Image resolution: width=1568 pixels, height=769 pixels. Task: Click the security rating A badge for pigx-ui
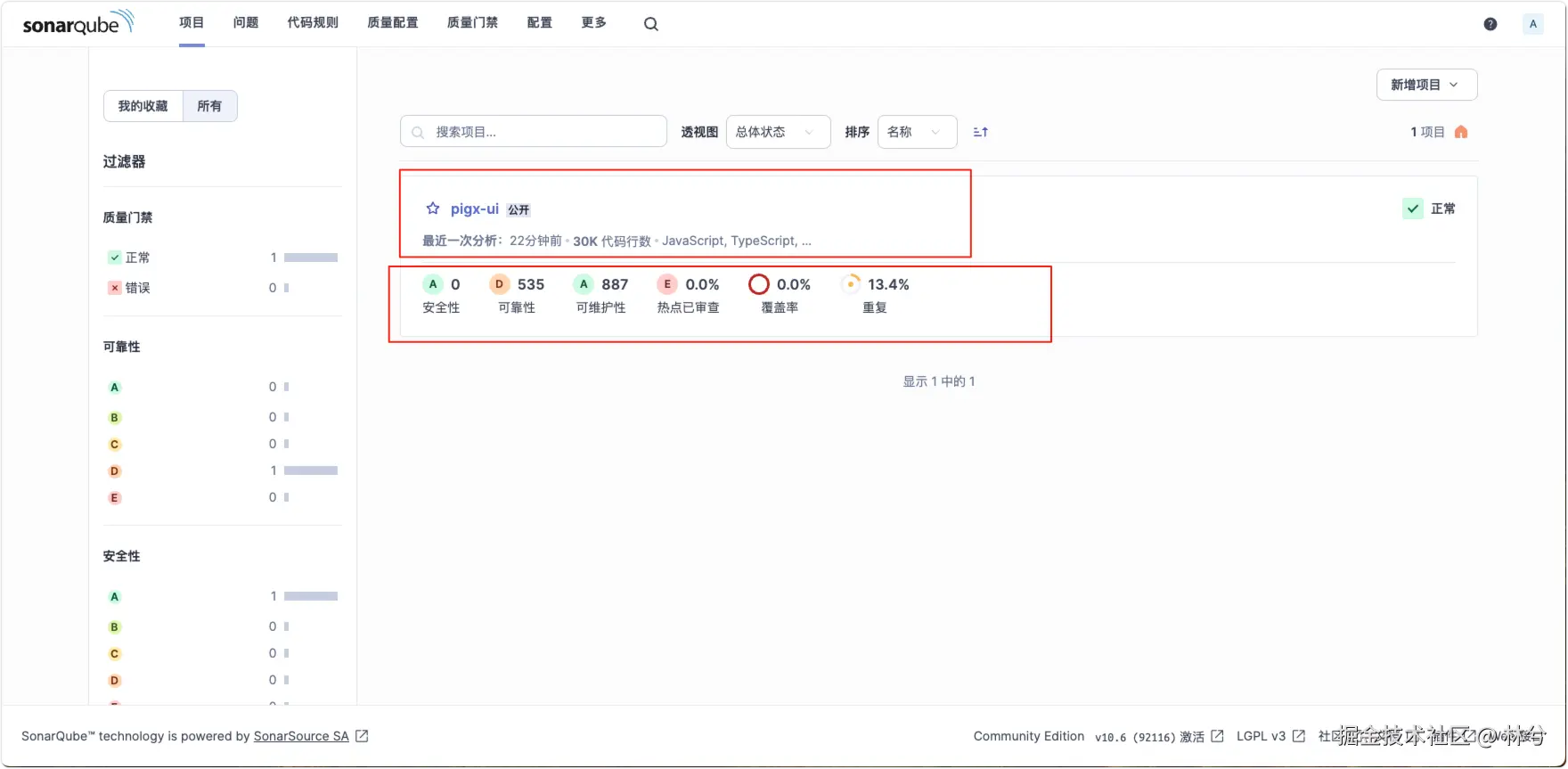(x=433, y=284)
